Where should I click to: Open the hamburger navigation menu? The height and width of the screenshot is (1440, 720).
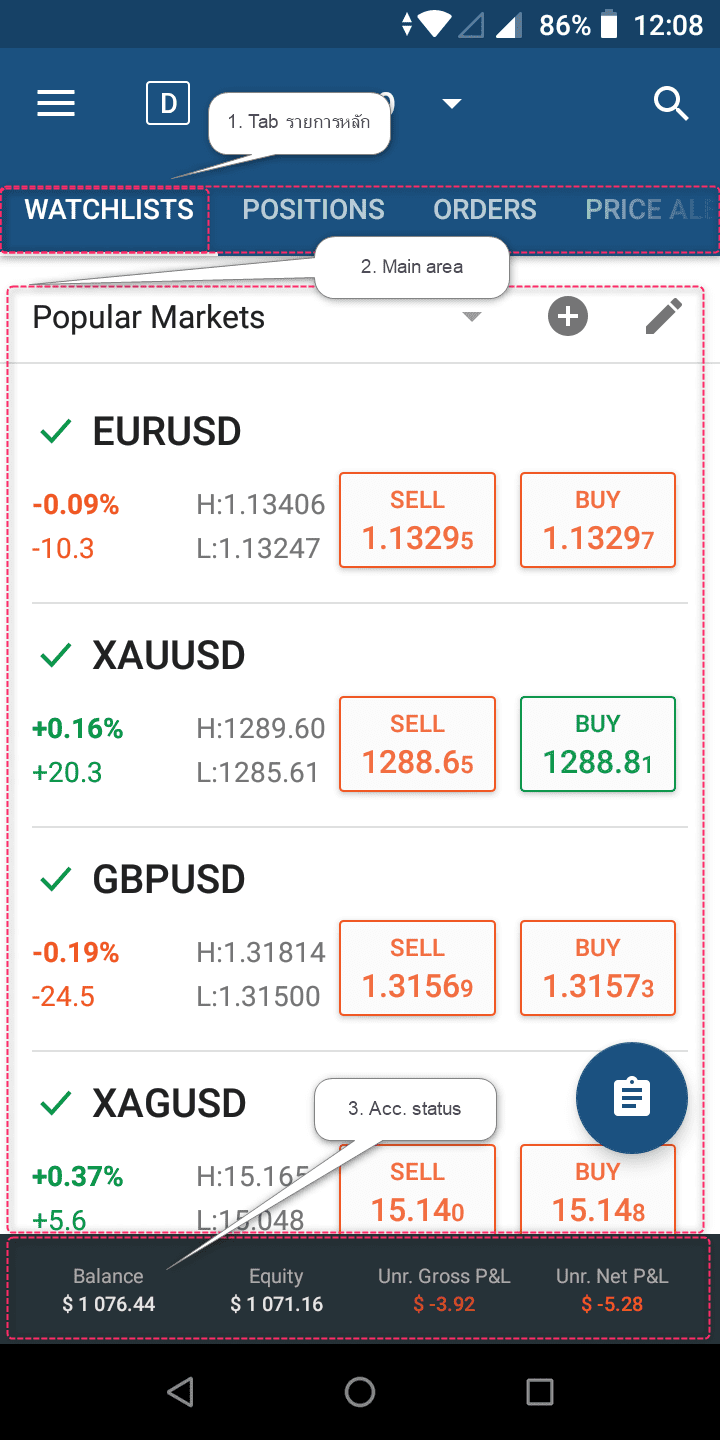tap(56, 104)
